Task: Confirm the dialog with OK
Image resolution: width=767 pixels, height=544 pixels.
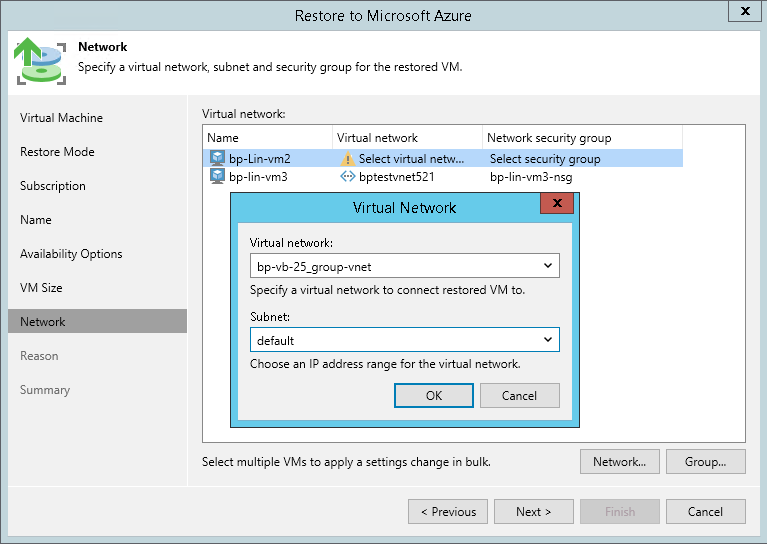Action: pos(434,395)
